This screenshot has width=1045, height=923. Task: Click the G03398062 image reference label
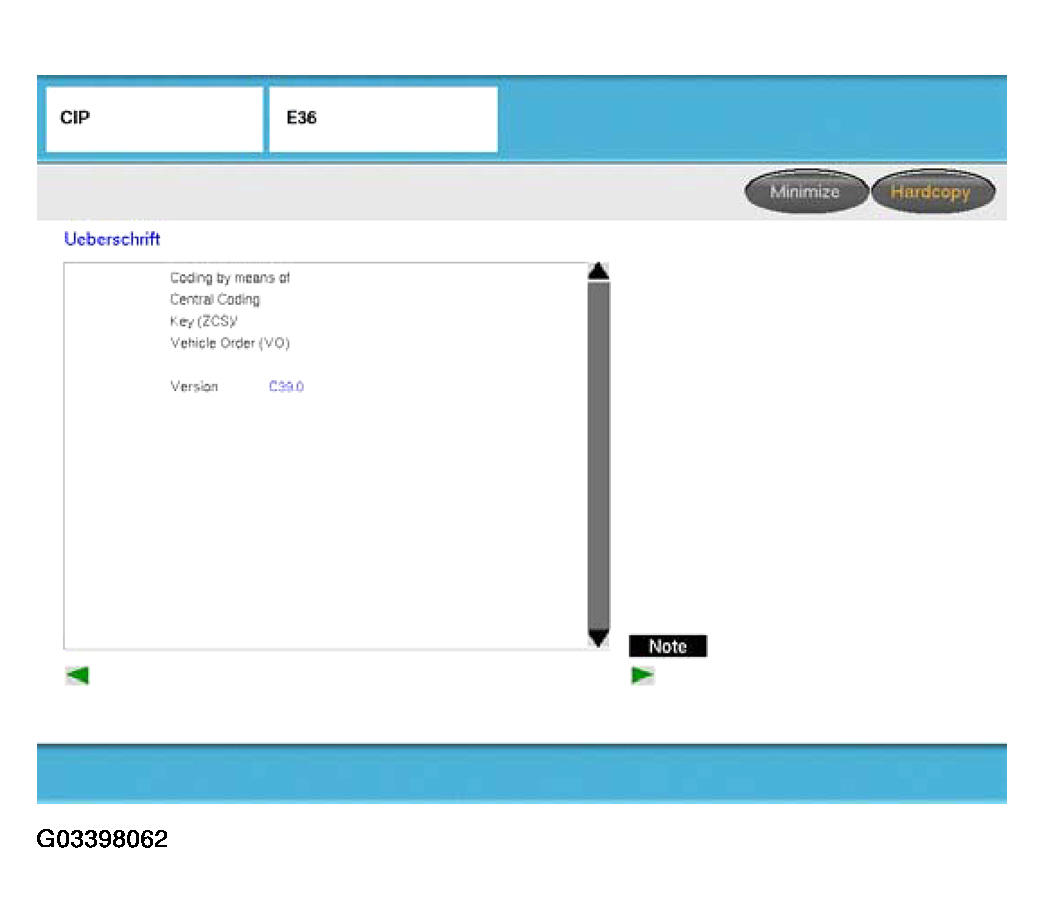(x=102, y=839)
